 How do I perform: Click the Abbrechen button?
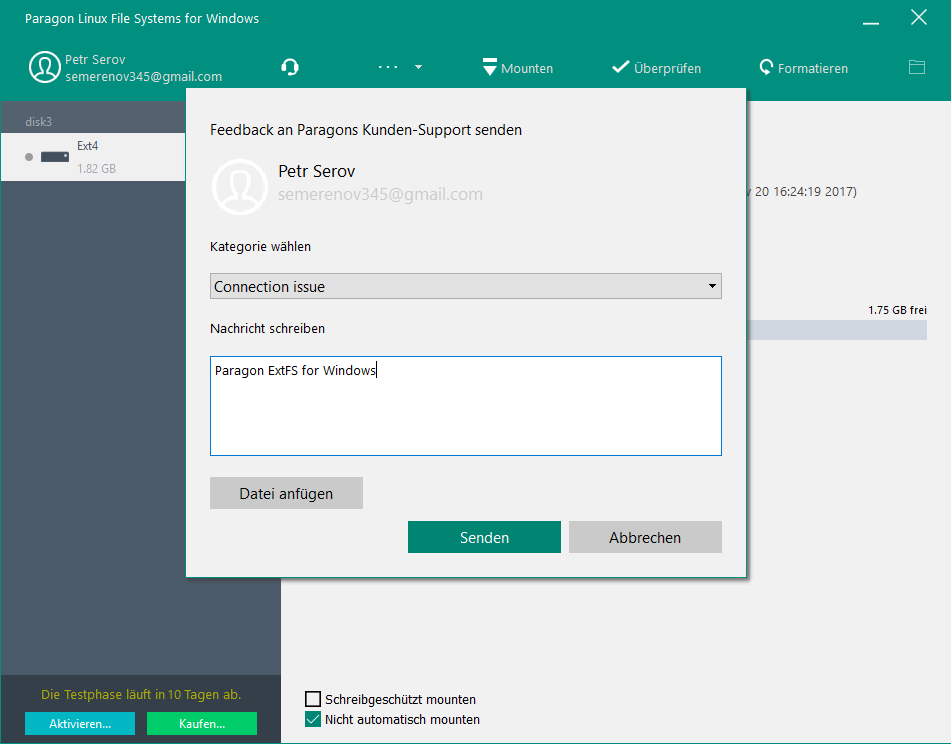tap(645, 537)
